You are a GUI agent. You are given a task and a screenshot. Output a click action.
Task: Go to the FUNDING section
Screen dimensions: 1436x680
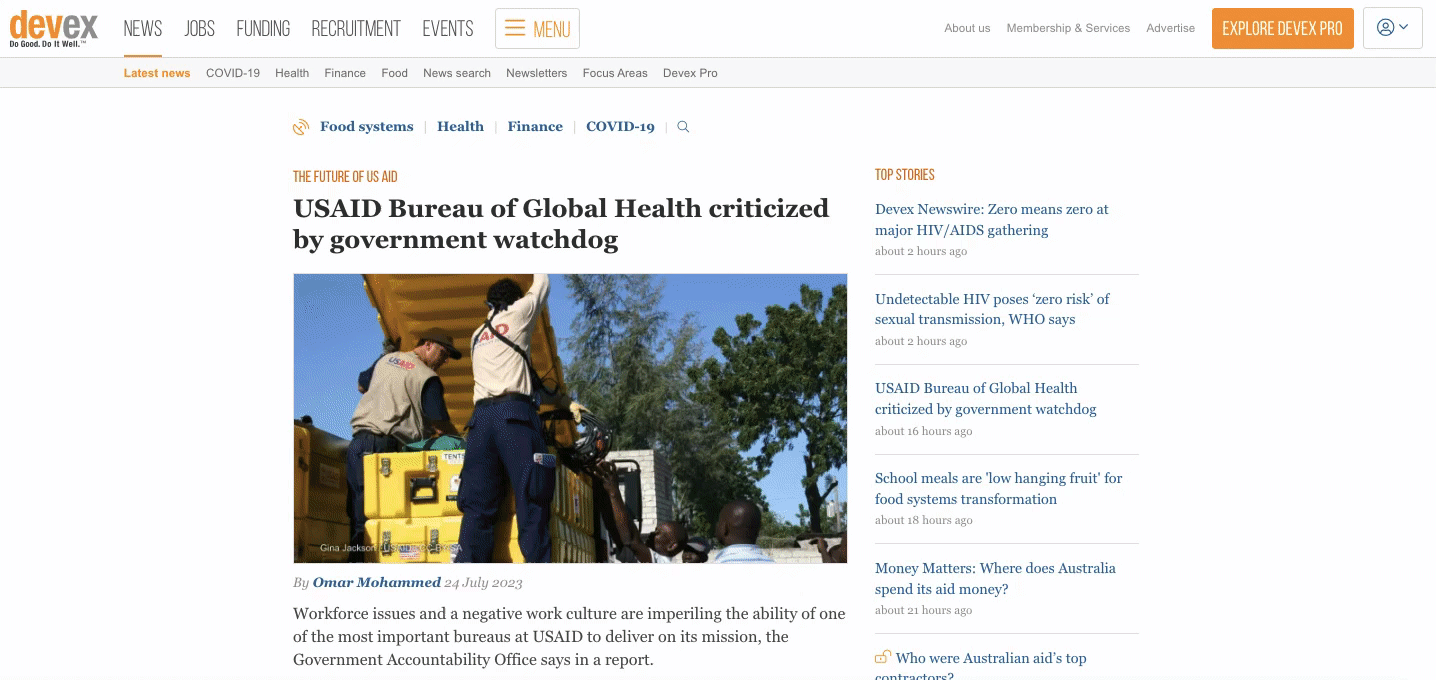(263, 29)
